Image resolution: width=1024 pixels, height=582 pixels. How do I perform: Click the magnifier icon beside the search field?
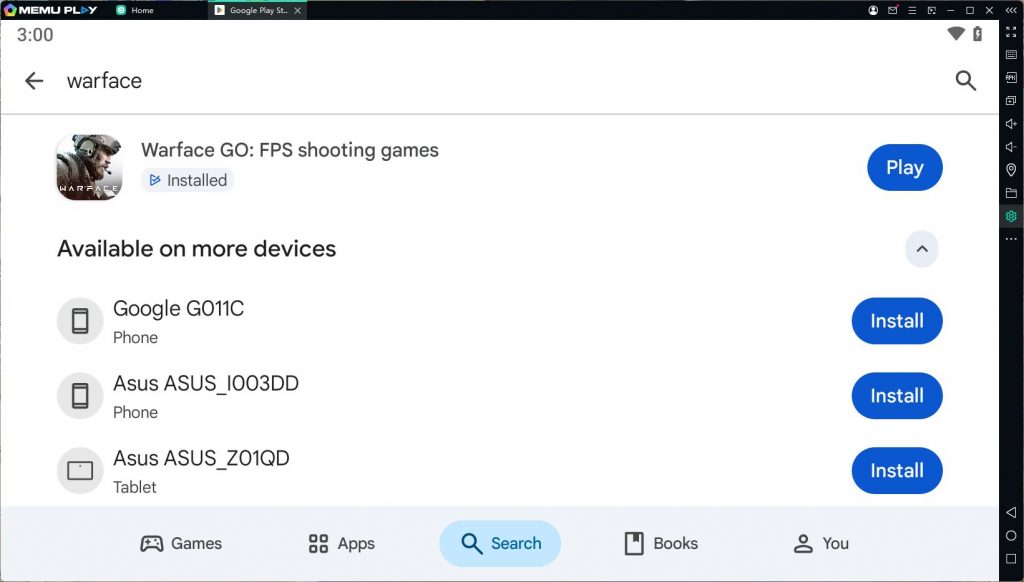click(x=965, y=81)
